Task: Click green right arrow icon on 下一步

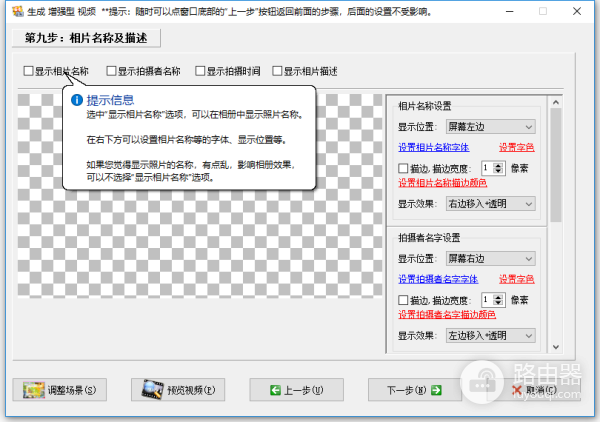Action: tap(436, 390)
